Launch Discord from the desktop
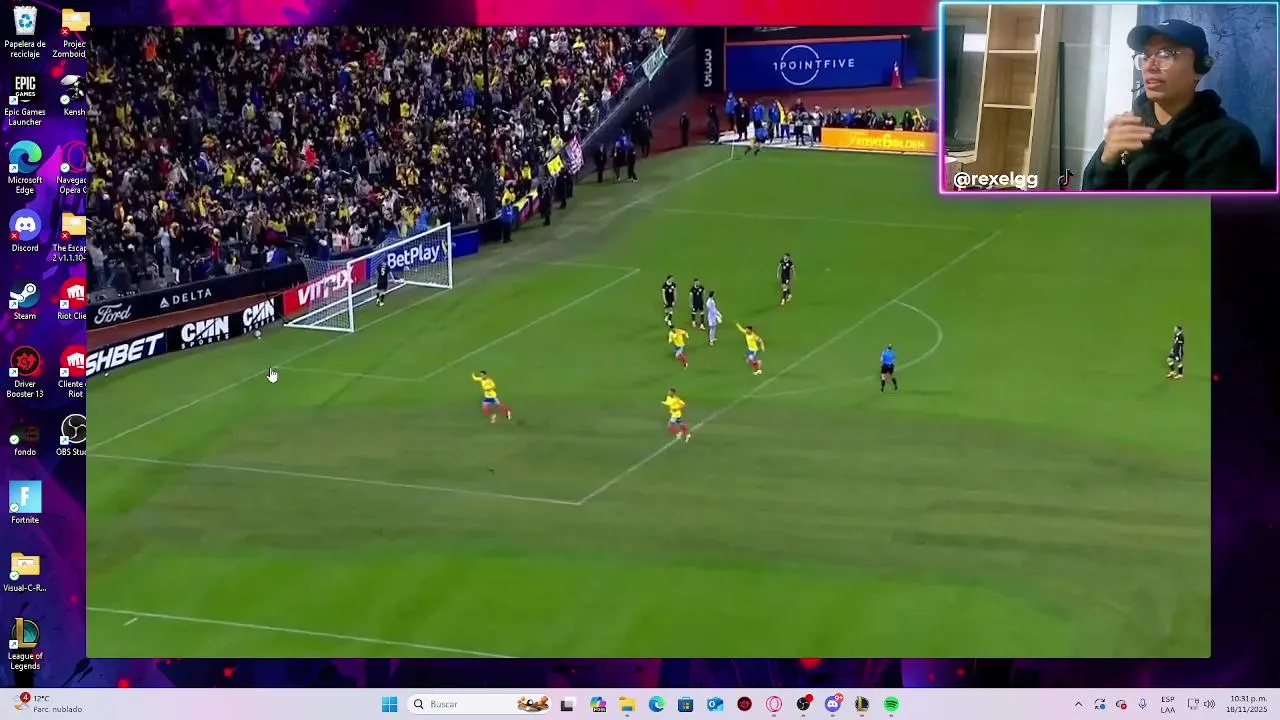 click(24, 231)
